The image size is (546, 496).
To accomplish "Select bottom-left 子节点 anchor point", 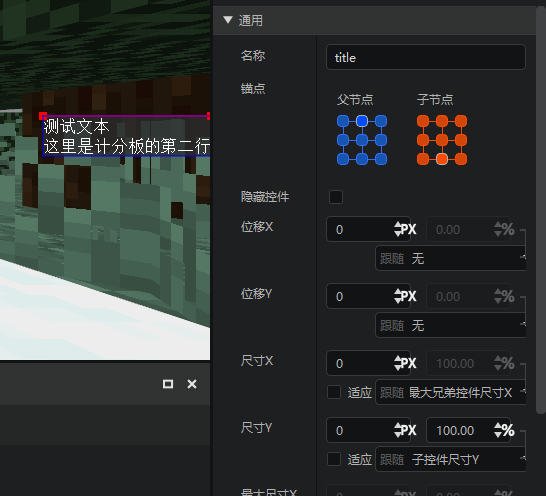I will (423, 159).
